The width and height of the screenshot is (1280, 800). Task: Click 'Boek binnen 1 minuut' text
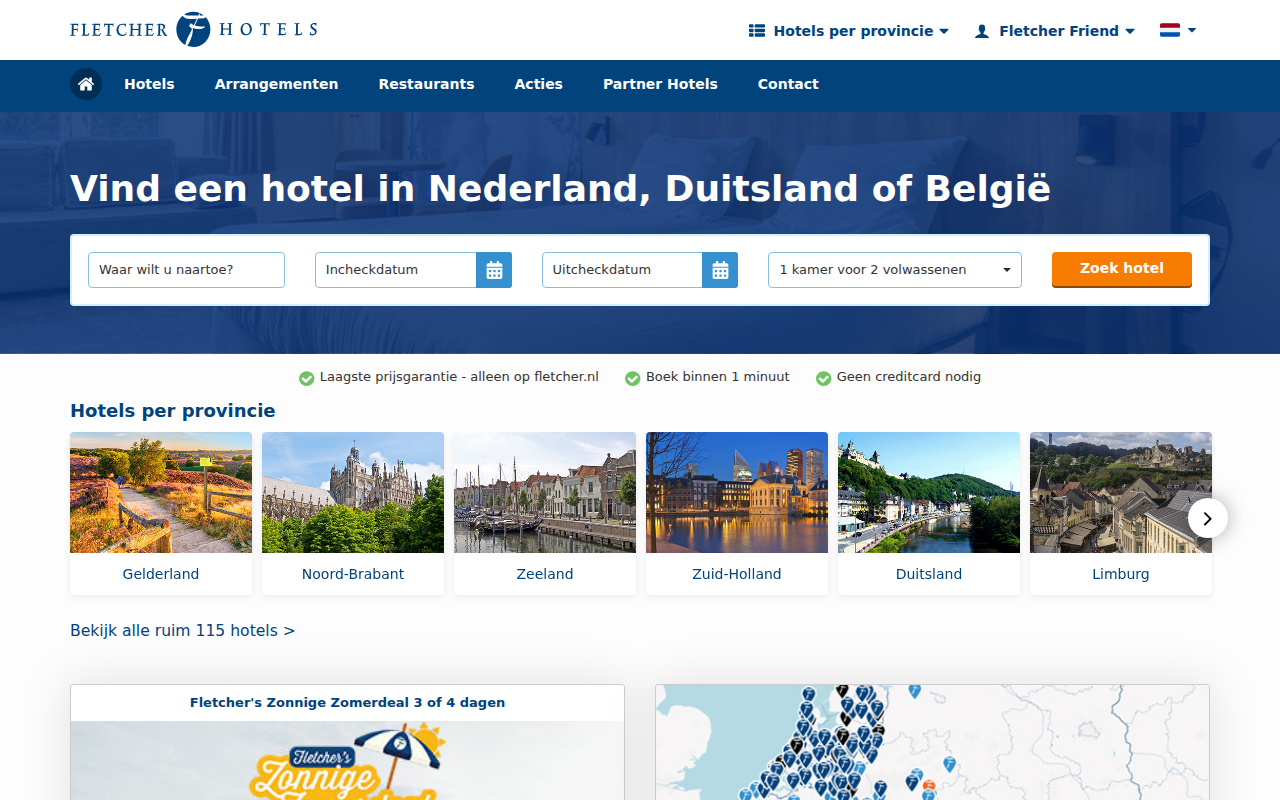tap(718, 377)
